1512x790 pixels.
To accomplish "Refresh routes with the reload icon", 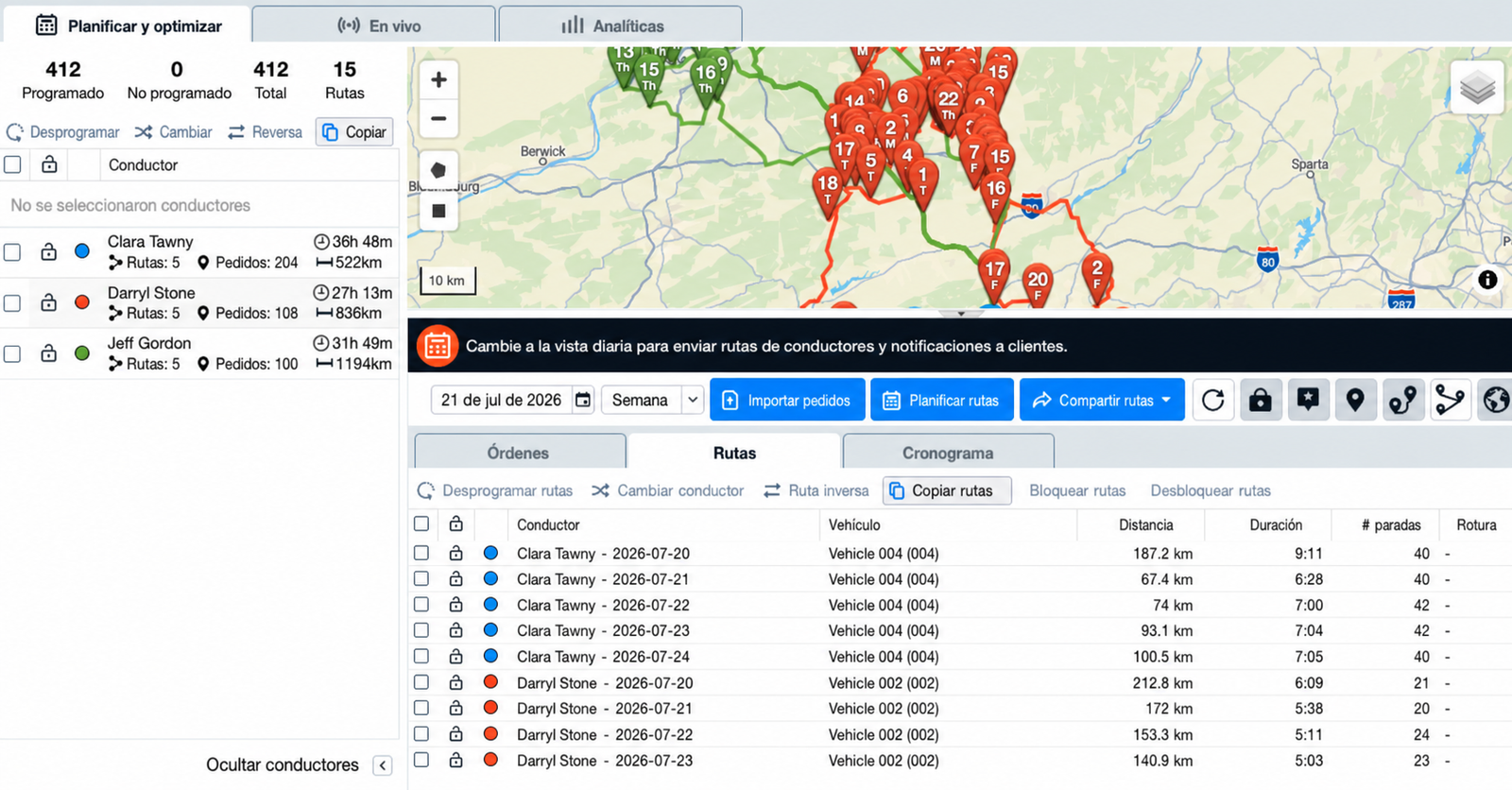I will click(x=1213, y=401).
